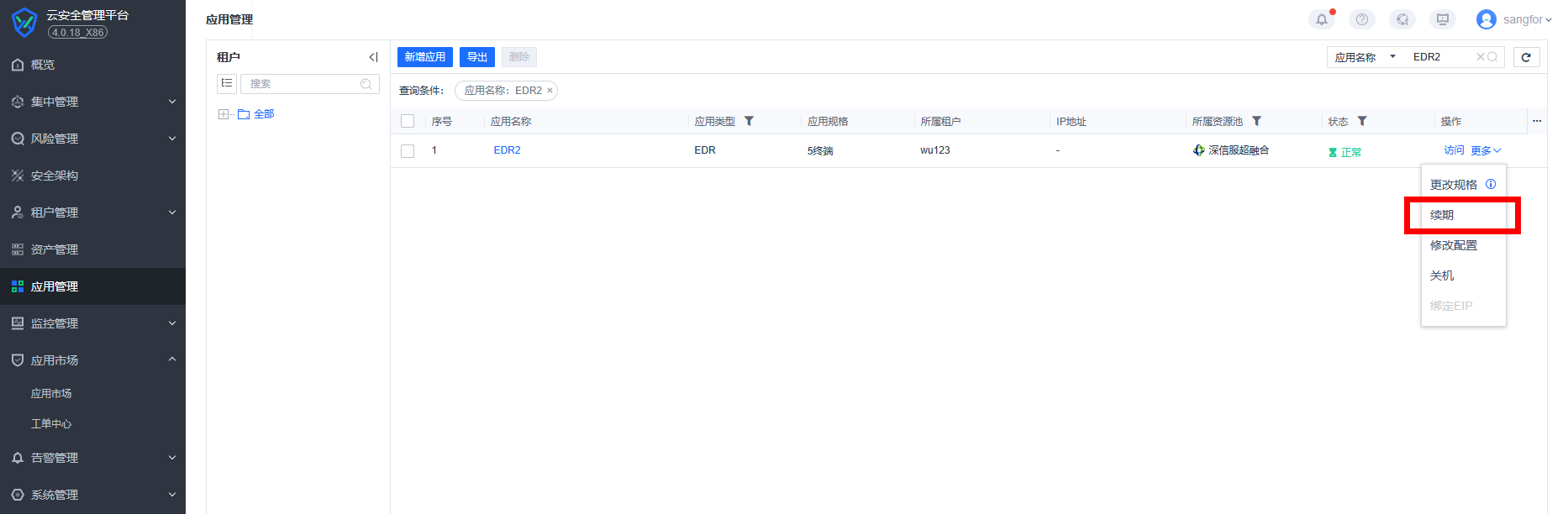Expand 风险管理 sidebar menu

[92, 139]
